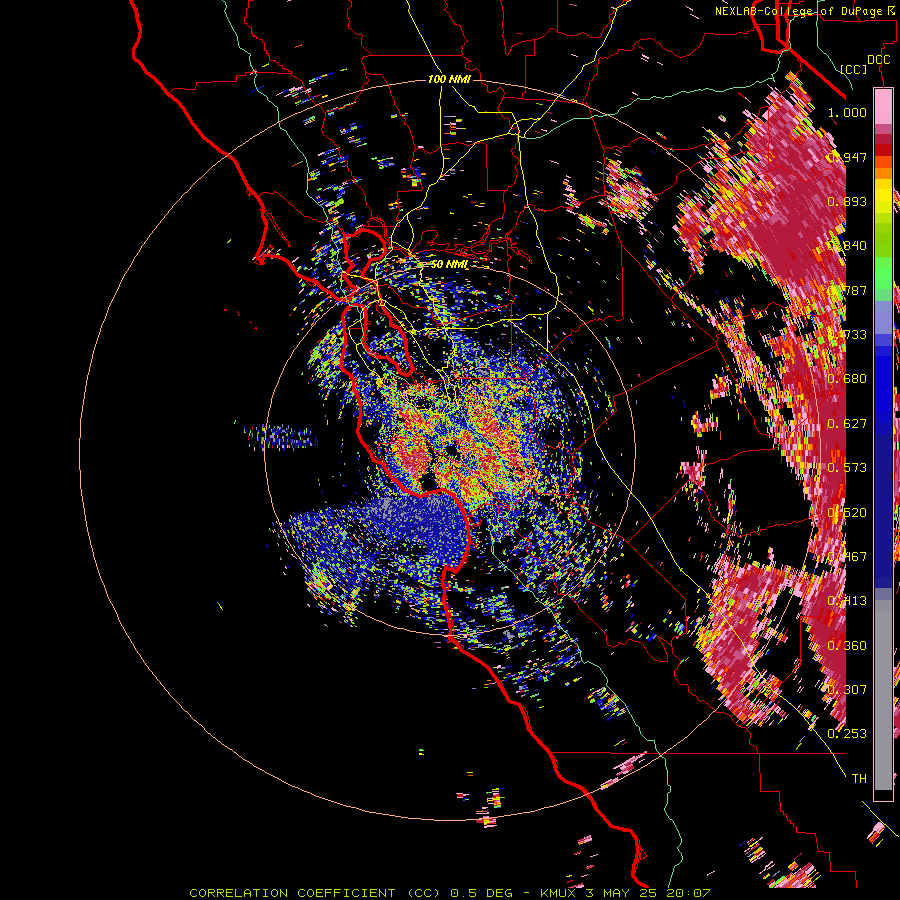Image resolution: width=900 pixels, height=900 pixels.
Task: Click the 0.893 legend value
Action: pos(847,201)
